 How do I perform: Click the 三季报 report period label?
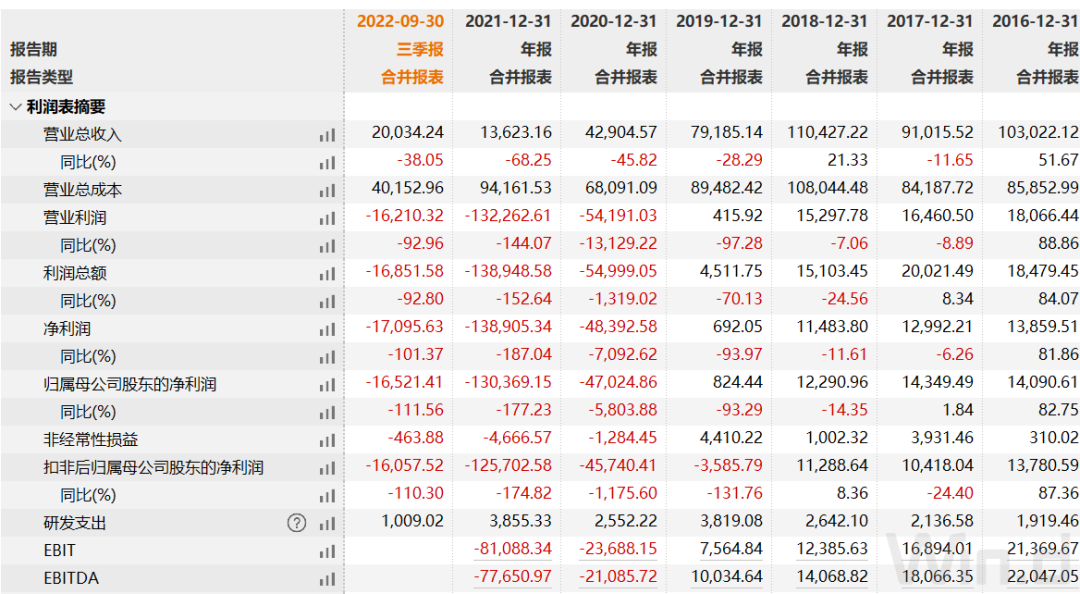pyautogui.click(x=420, y=50)
